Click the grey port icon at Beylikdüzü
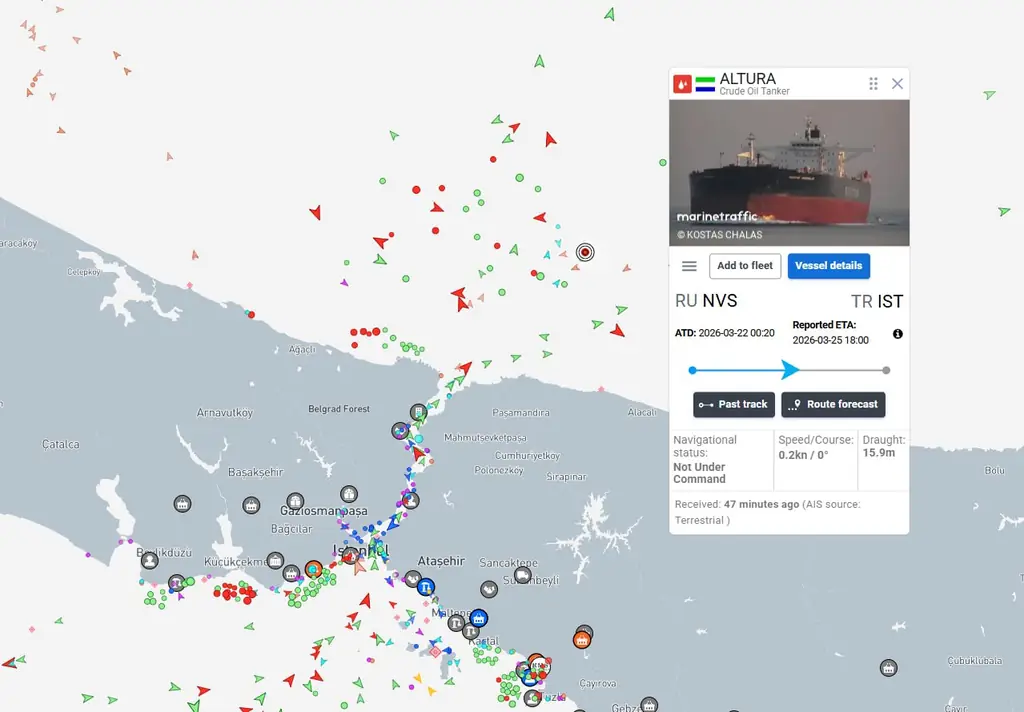The image size is (1024, 712). tap(149, 560)
